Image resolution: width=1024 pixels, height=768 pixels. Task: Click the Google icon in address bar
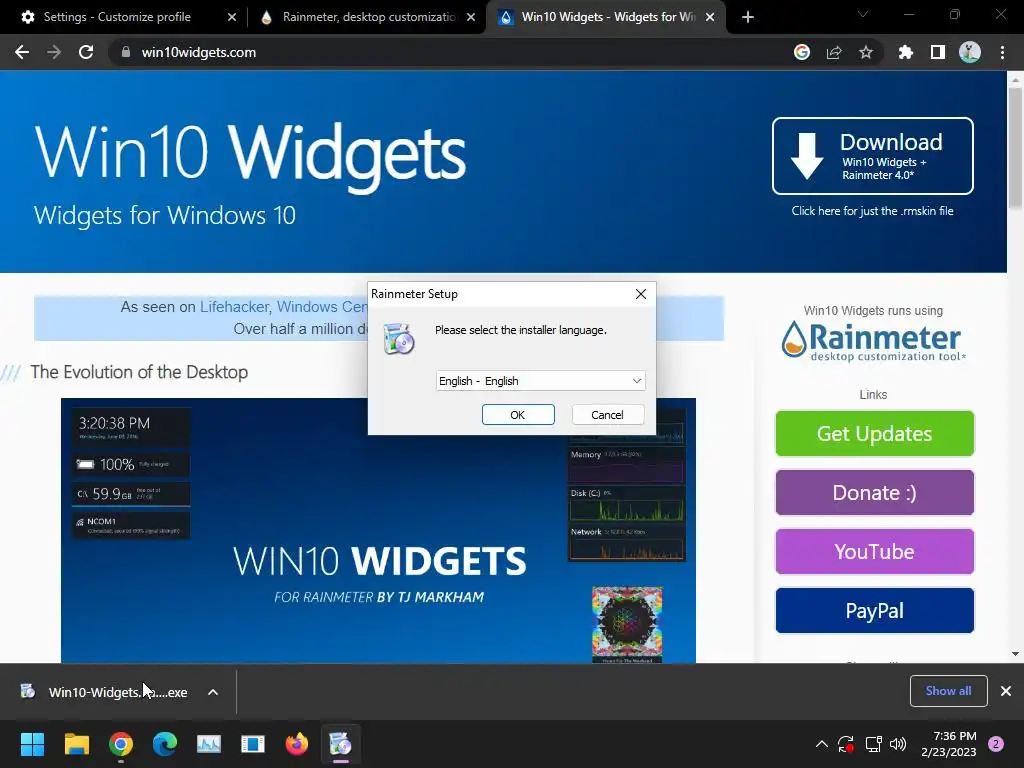coord(802,52)
